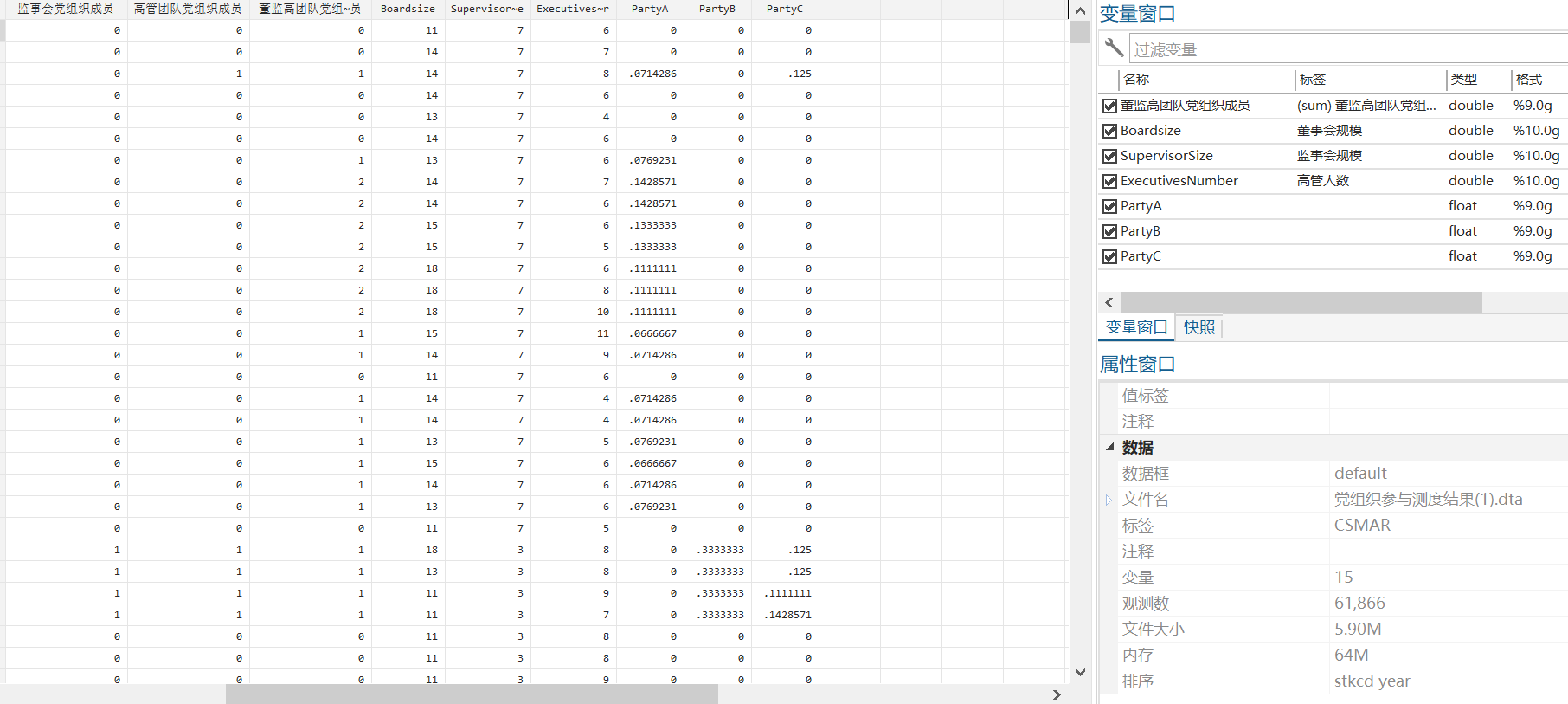Click the file name 党组织参与测度结果(1).dta
Viewport: 1568px width, 704px height.
(x=1428, y=500)
